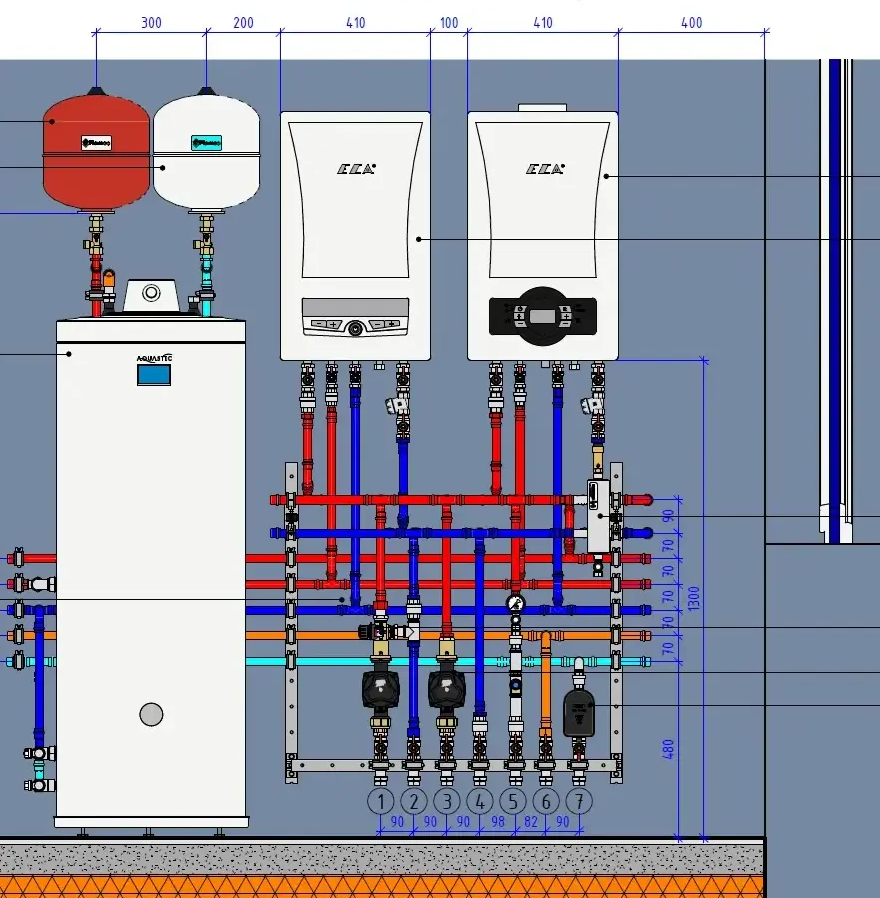Image resolution: width=880 pixels, height=898 pixels.
Task: Select the 1300 vertical dimension text
Action: 694,598
